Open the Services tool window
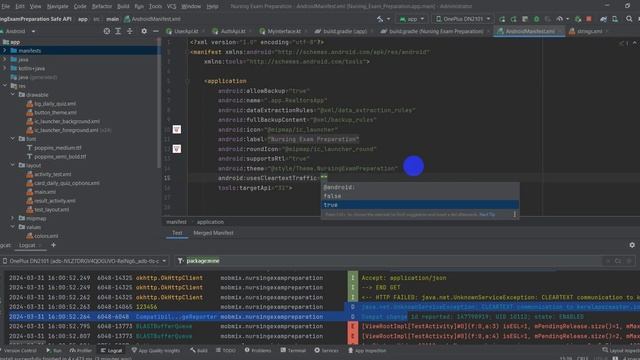The image size is (640, 360). [326, 350]
